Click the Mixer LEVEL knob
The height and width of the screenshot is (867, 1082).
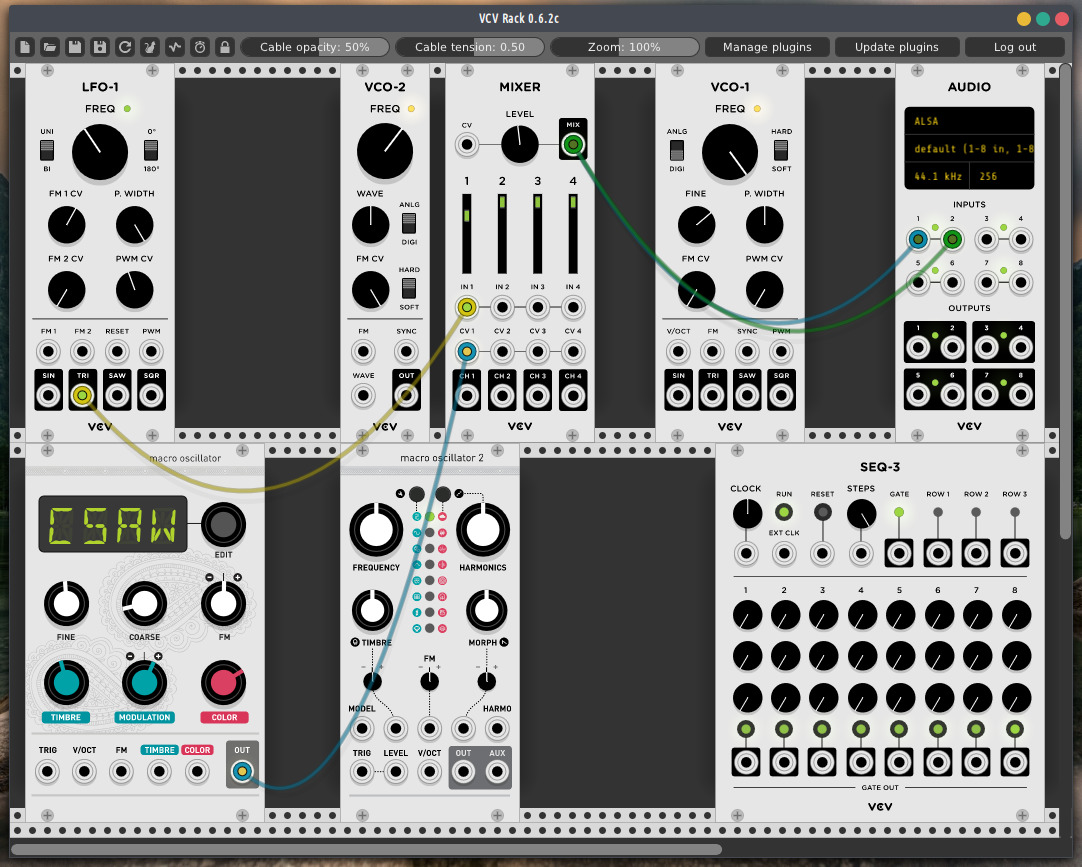520,144
